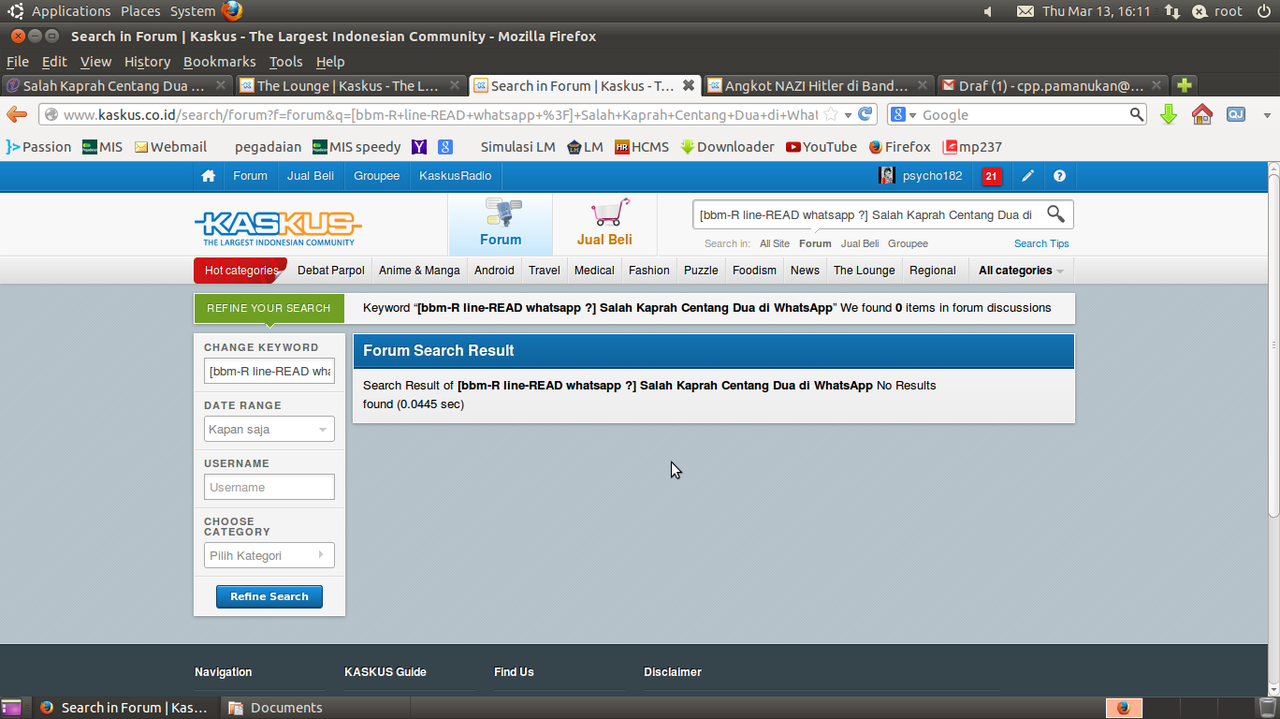Open the Regional category
Image resolution: width=1280 pixels, height=719 pixels.
point(933,270)
